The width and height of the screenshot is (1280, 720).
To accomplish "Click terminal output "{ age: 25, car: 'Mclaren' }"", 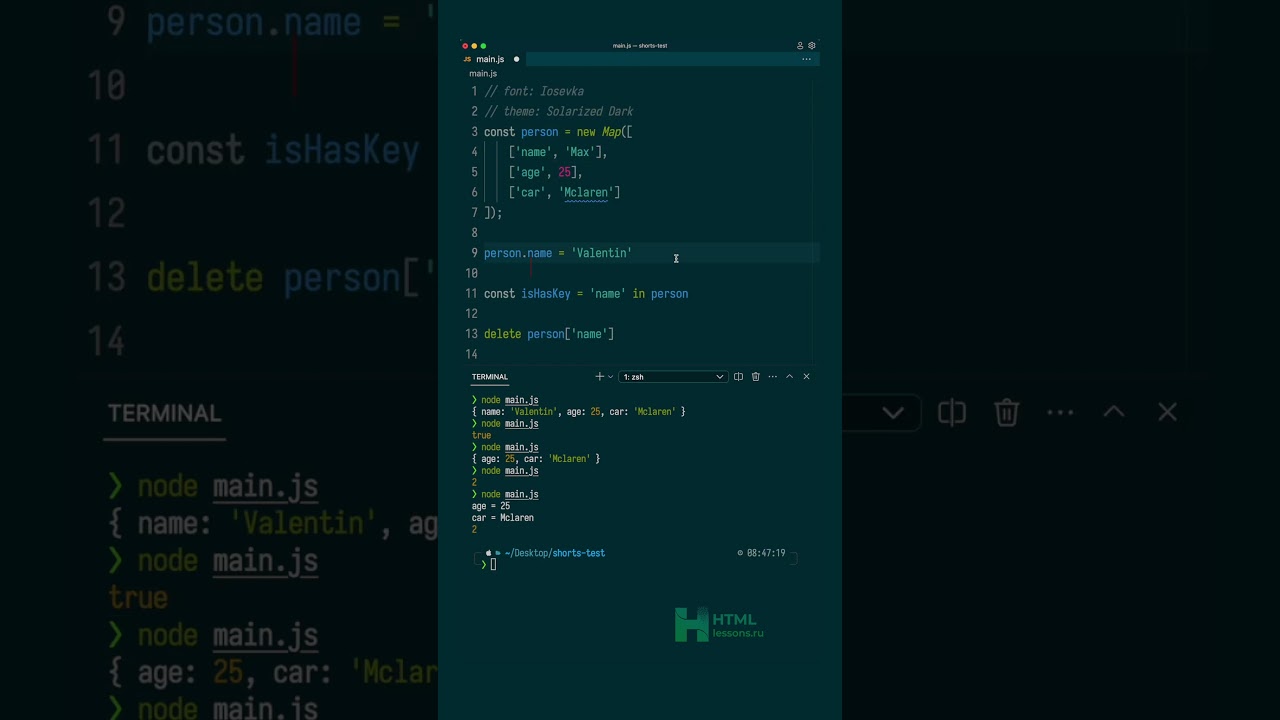I will (x=535, y=459).
